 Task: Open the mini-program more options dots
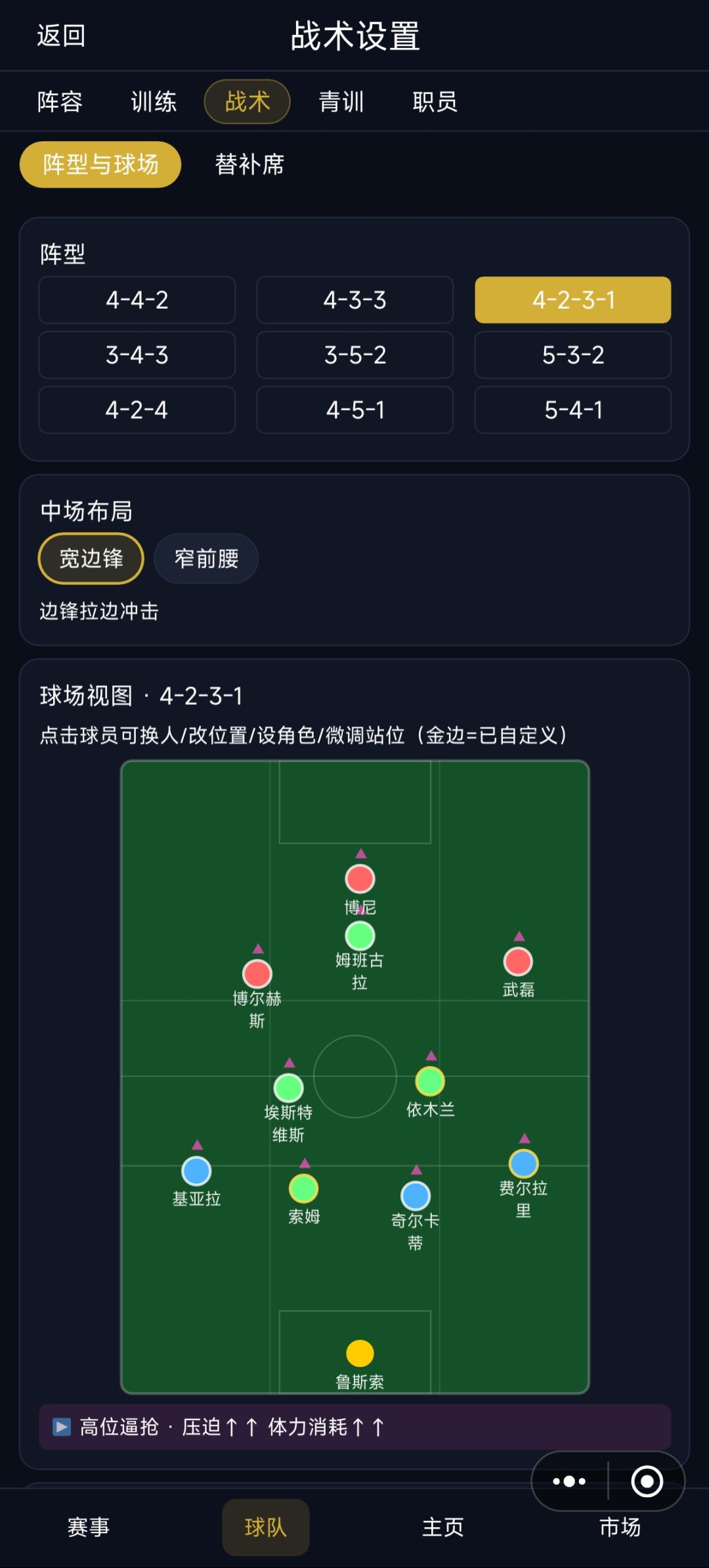tap(569, 1481)
